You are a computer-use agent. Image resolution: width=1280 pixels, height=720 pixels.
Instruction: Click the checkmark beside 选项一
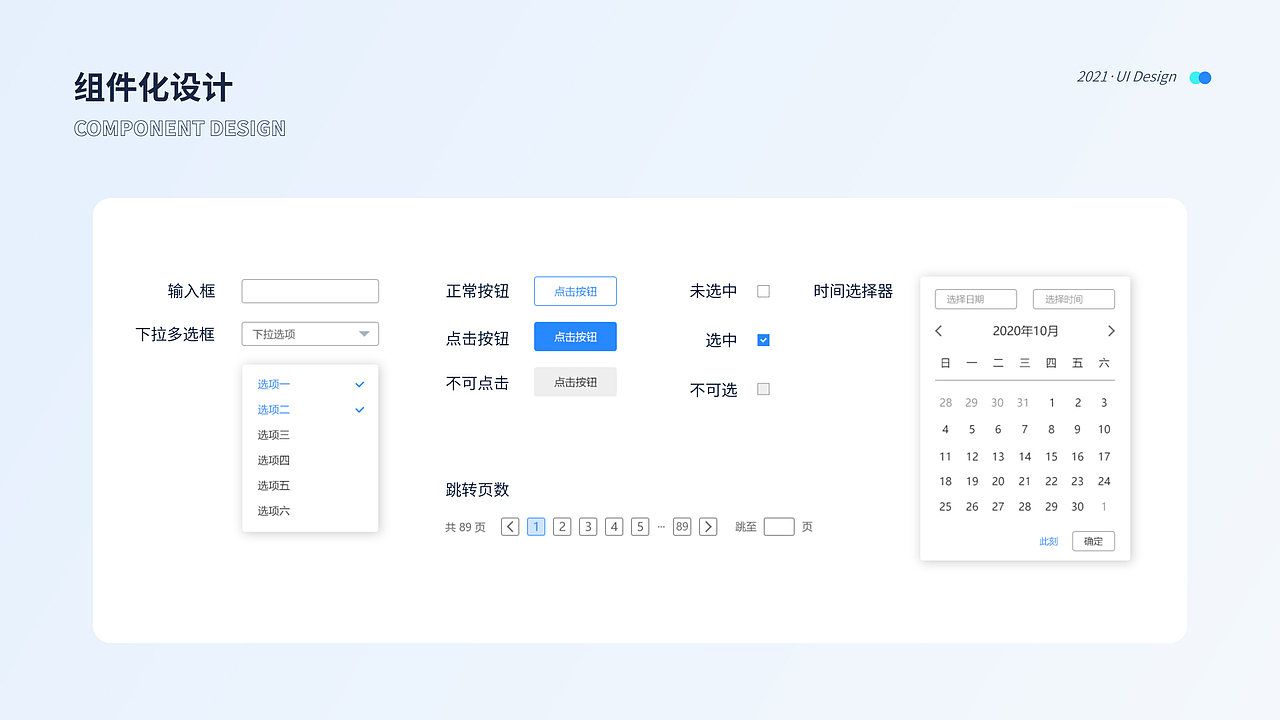360,384
